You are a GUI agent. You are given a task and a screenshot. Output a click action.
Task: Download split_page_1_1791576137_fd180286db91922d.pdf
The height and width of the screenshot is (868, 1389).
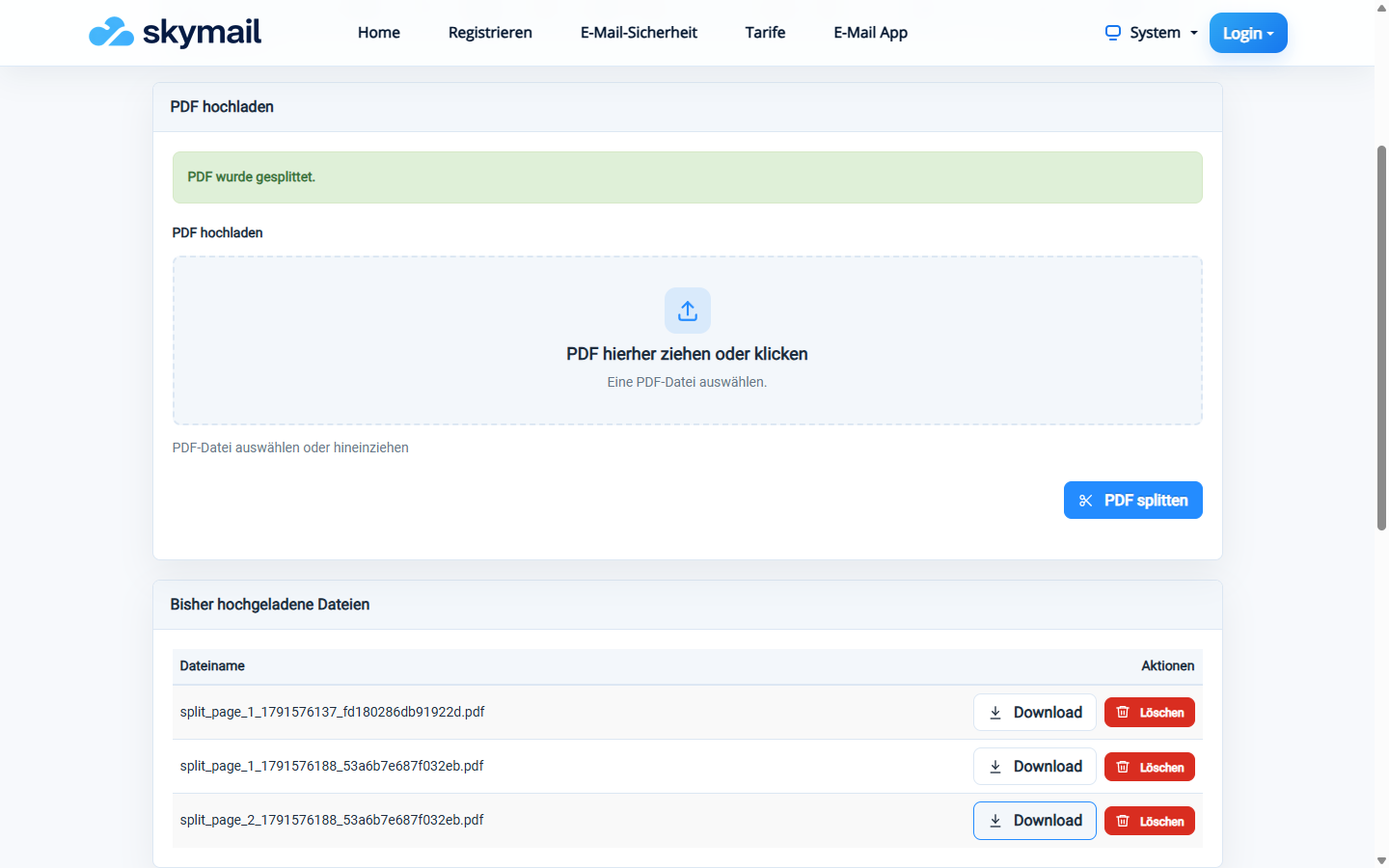click(1035, 713)
